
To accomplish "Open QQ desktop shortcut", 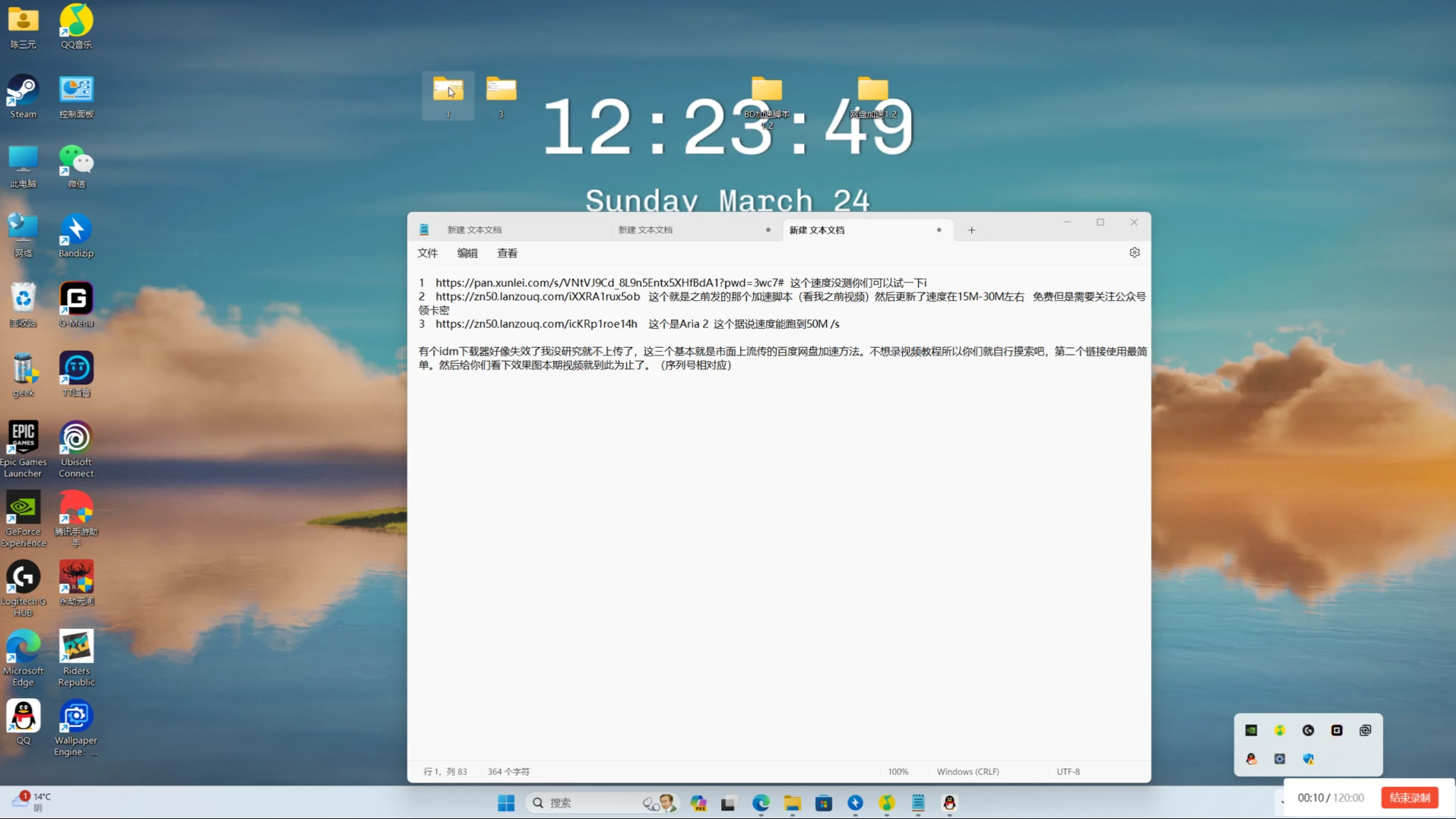I will click(23, 723).
